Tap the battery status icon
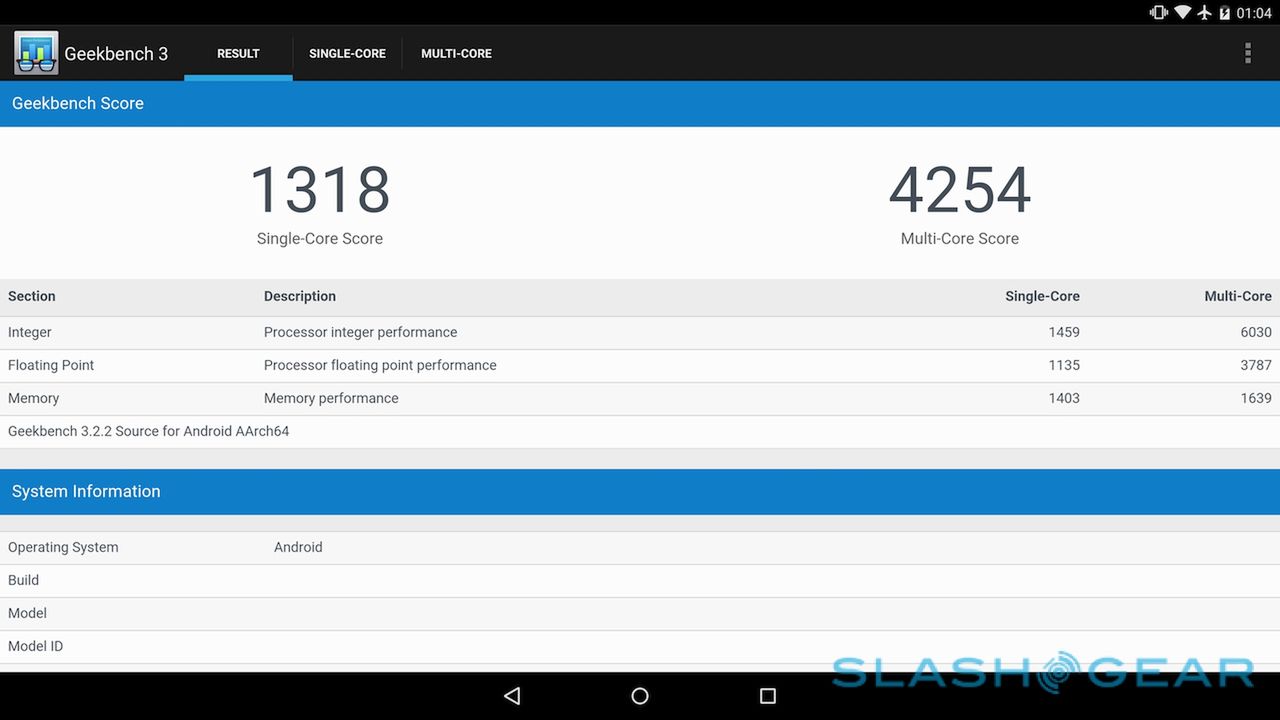The width and height of the screenshot is (1280, 720). [1225, 13]
